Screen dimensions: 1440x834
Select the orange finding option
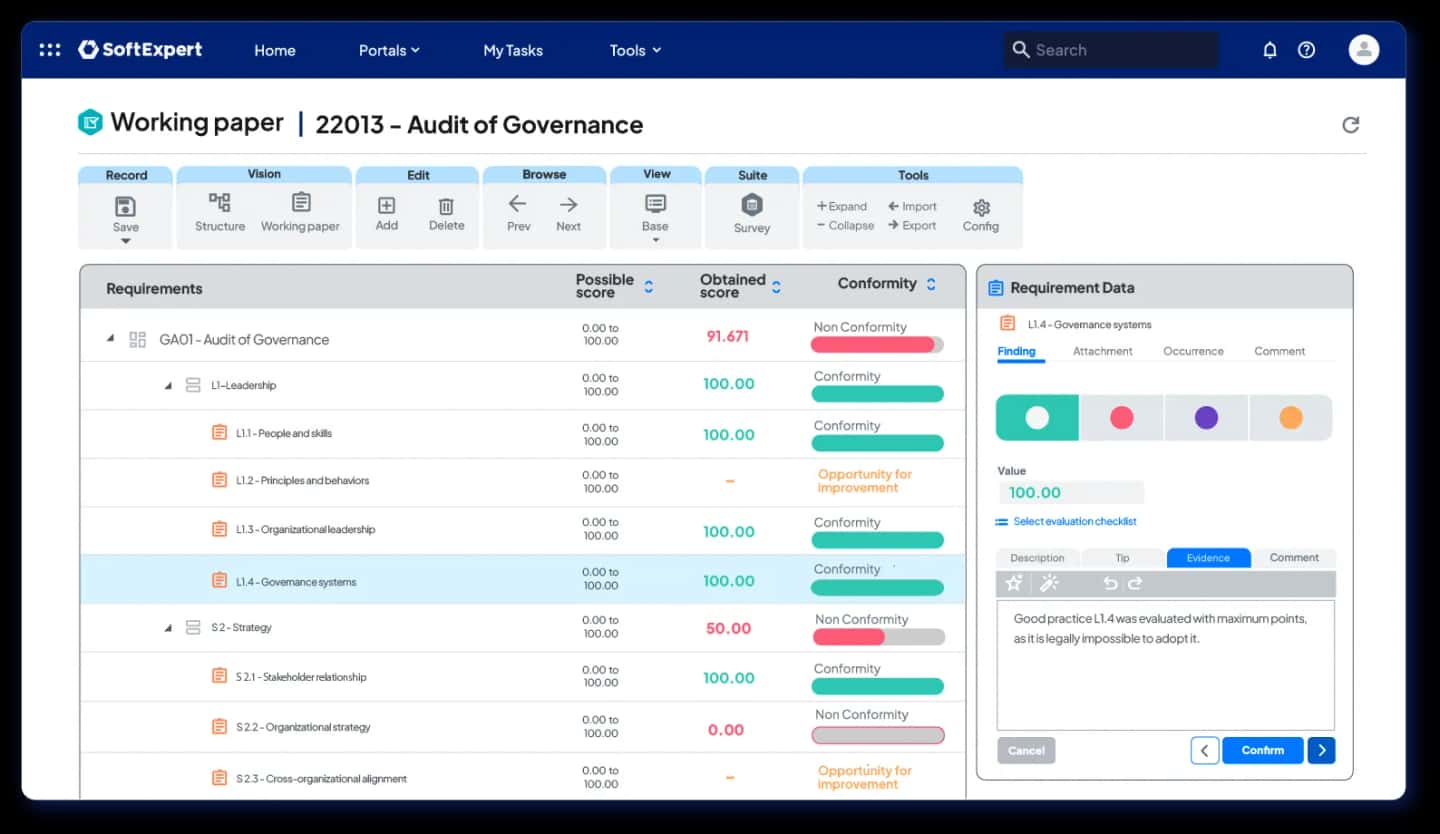coord(1291,417)
